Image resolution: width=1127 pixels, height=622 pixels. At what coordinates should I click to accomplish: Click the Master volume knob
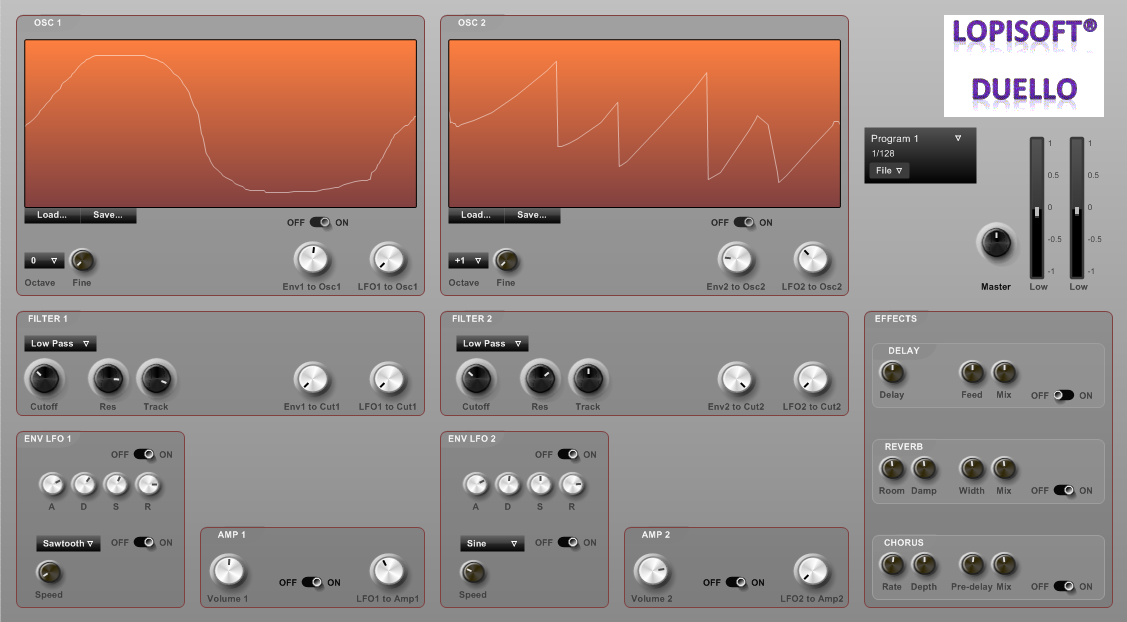click(996, 242)
